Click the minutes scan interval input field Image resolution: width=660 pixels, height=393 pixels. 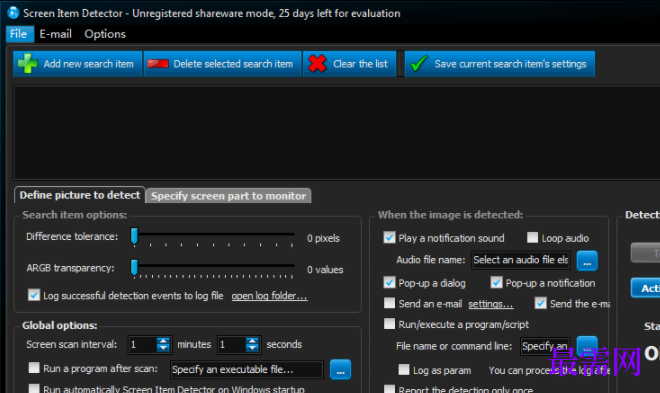point(143,345)
